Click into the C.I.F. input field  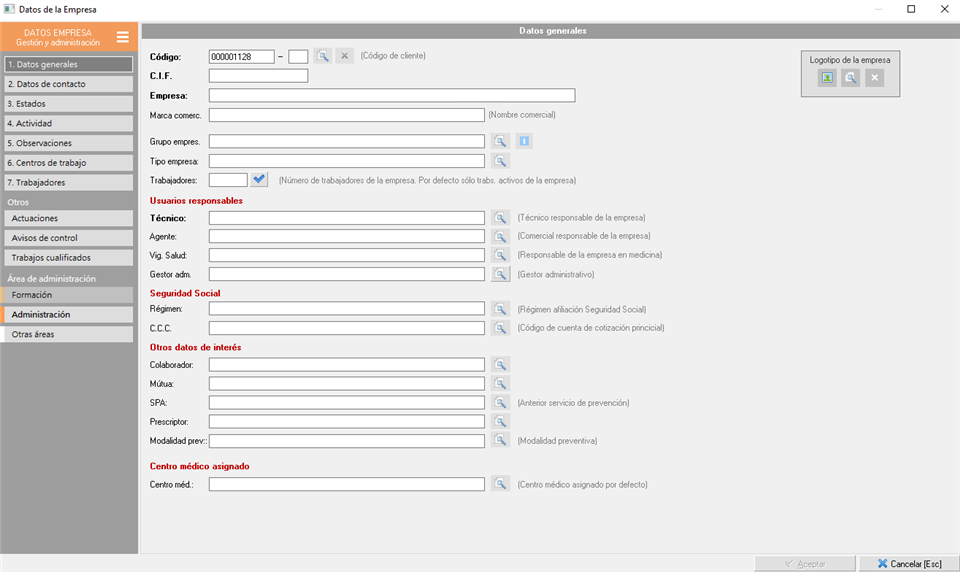(258, 76)
